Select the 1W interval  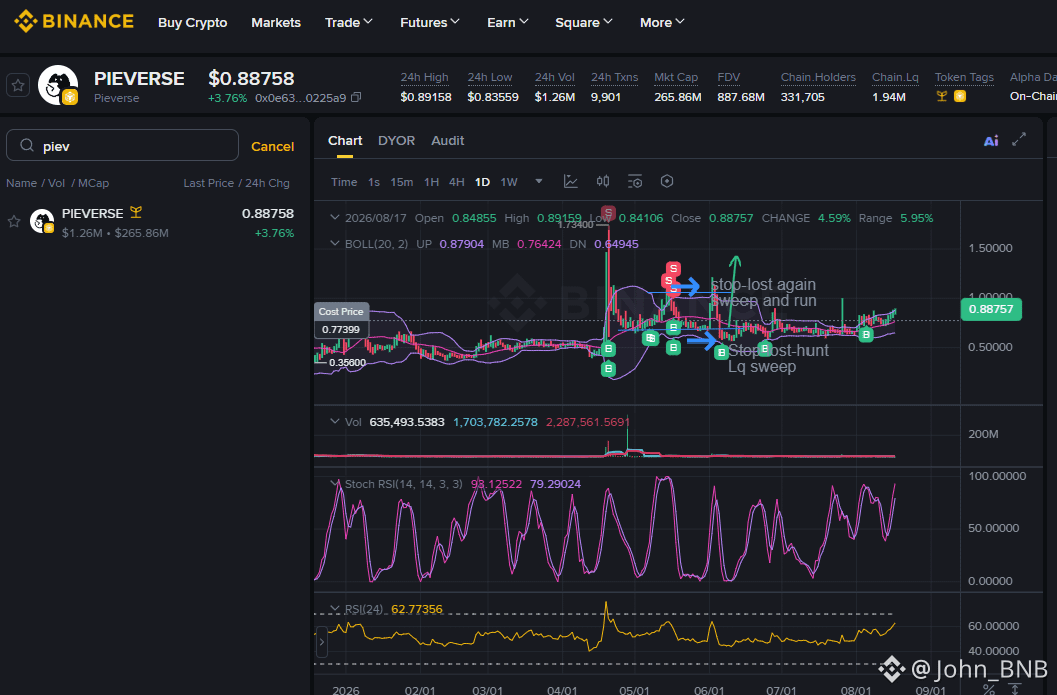pos(509,182)
